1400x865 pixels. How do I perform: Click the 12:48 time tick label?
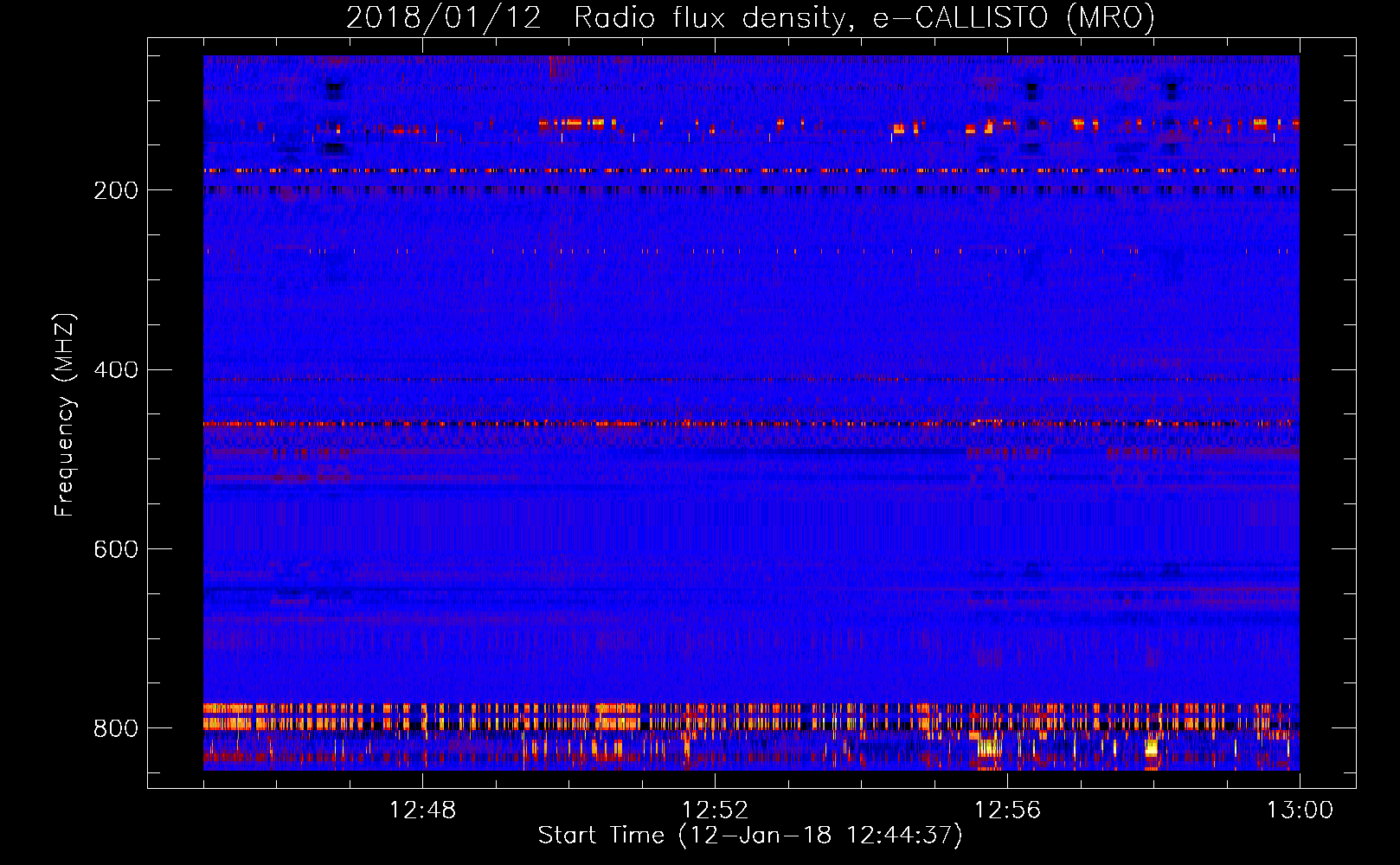(422, 811)
